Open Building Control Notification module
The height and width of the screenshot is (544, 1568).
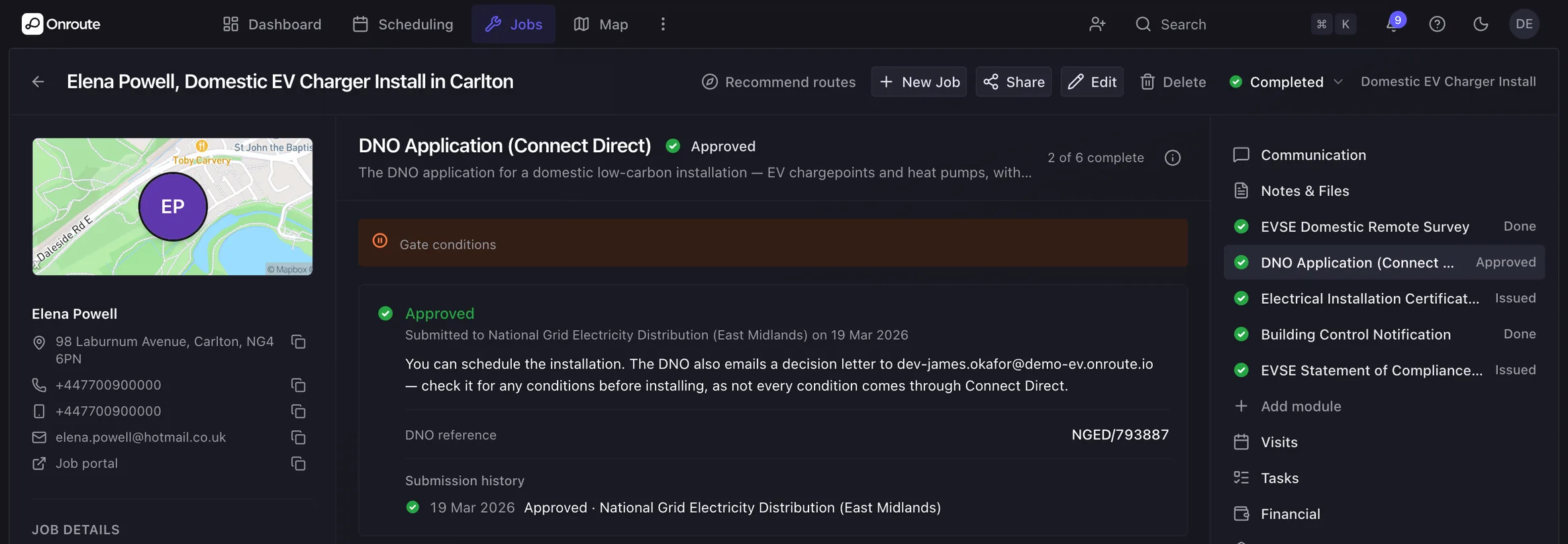(x=1384, y=334)
